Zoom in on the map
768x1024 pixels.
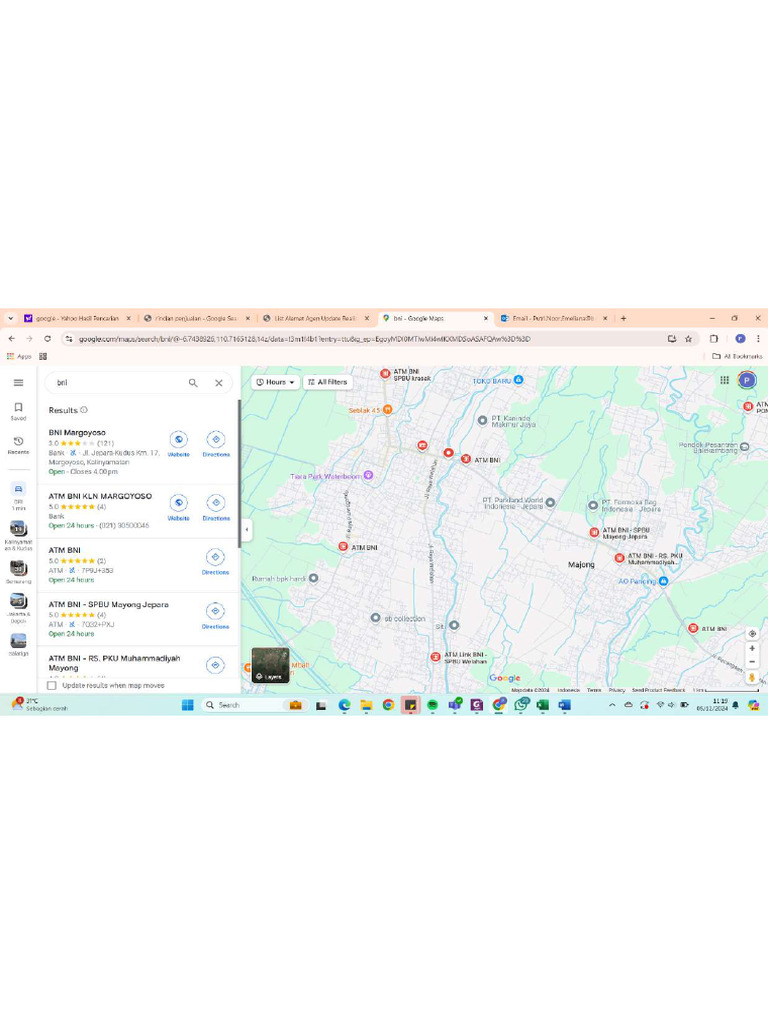752,648
